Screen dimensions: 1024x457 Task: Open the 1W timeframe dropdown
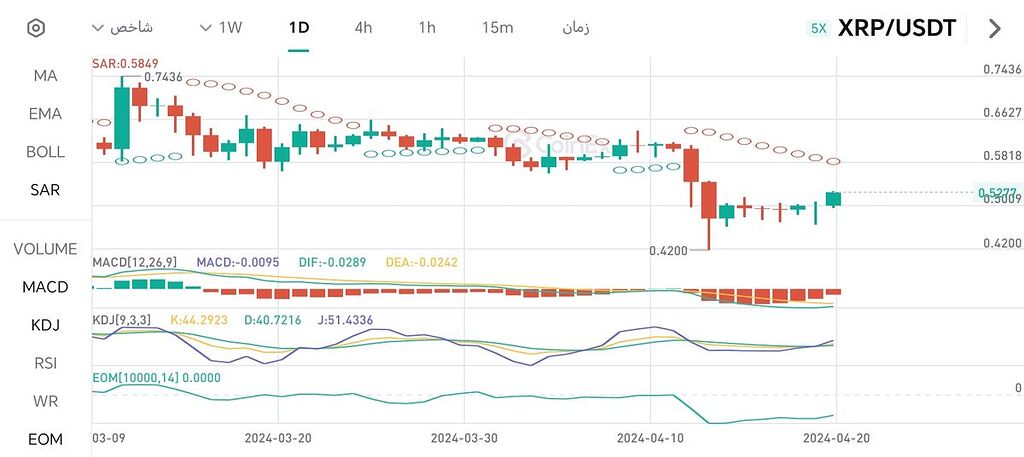coord(222,28)
